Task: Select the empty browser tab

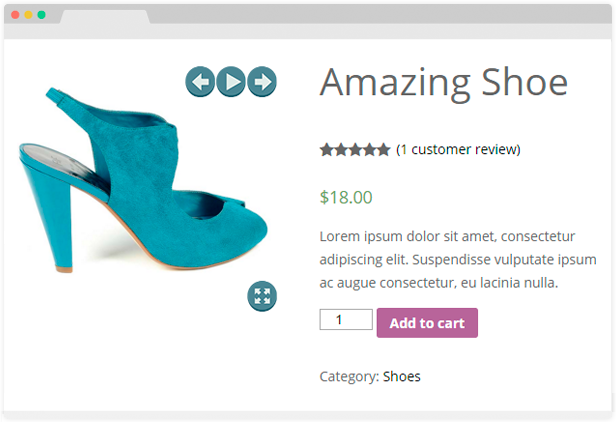Action: (104, 17)
